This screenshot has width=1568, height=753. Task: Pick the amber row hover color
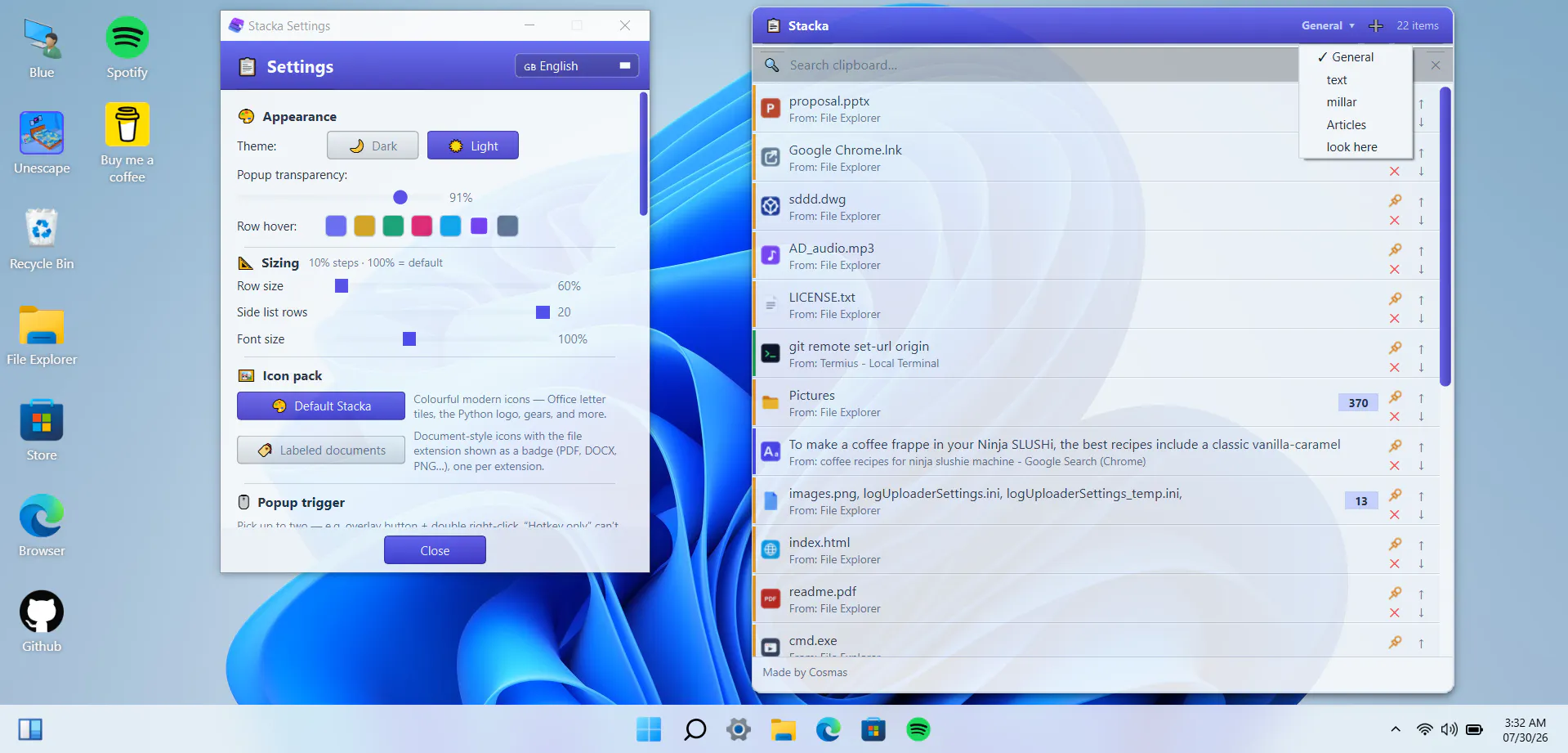pyautogui.click(x=364, y=226)
